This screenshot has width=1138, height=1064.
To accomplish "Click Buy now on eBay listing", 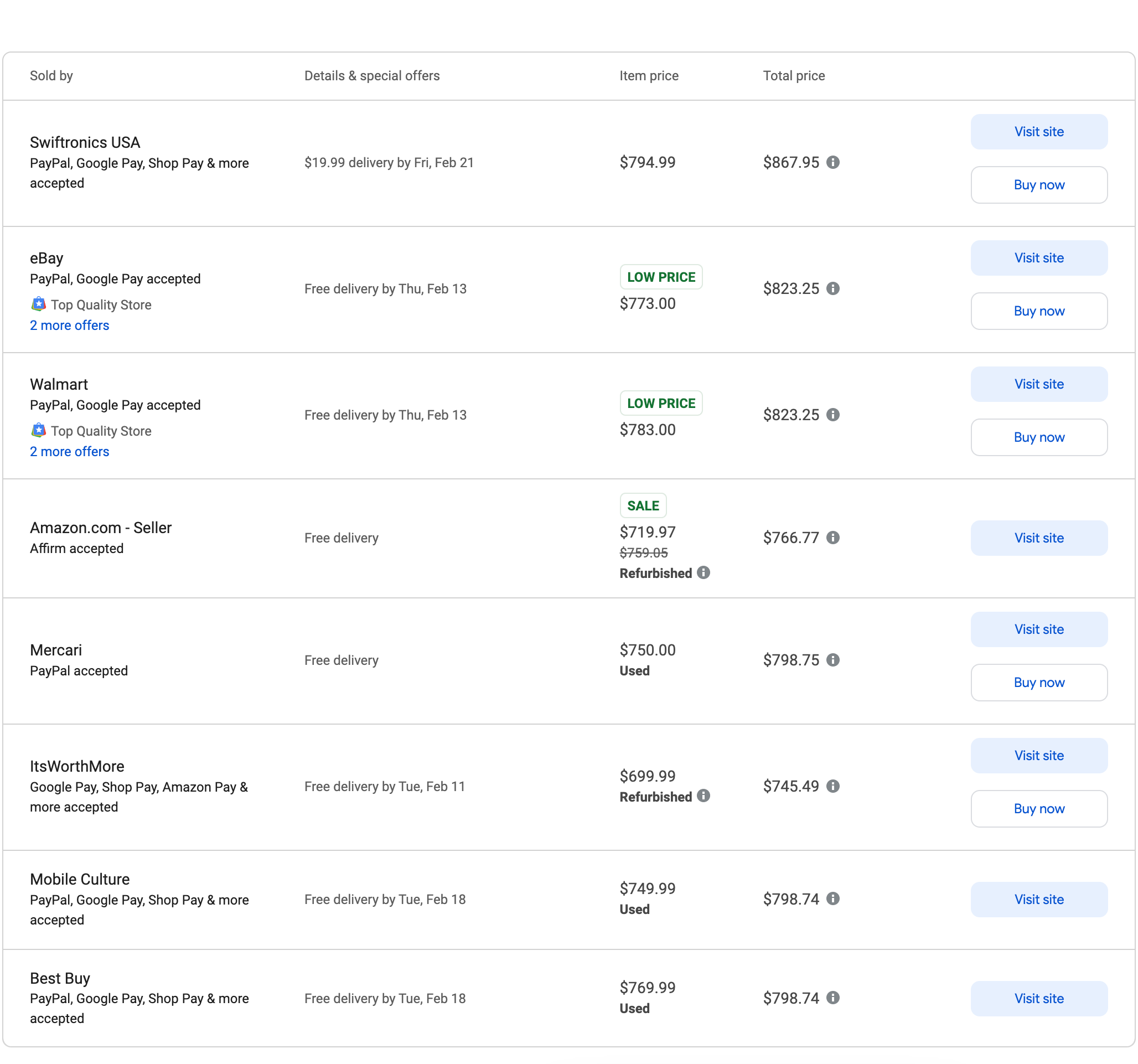I will coord(1039,311).
